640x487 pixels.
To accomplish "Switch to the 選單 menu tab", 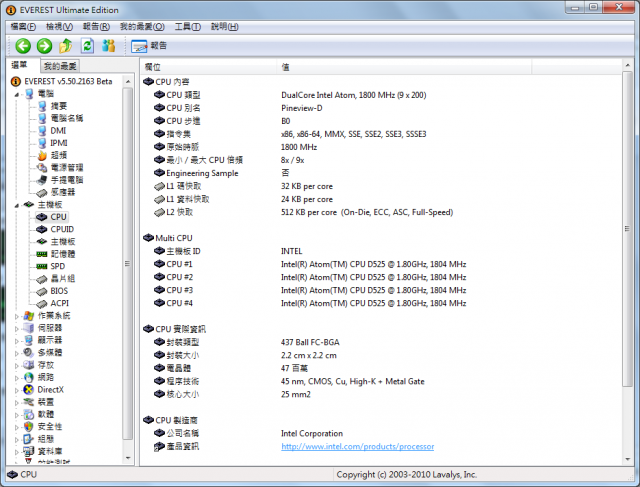I will coord(20,65).
